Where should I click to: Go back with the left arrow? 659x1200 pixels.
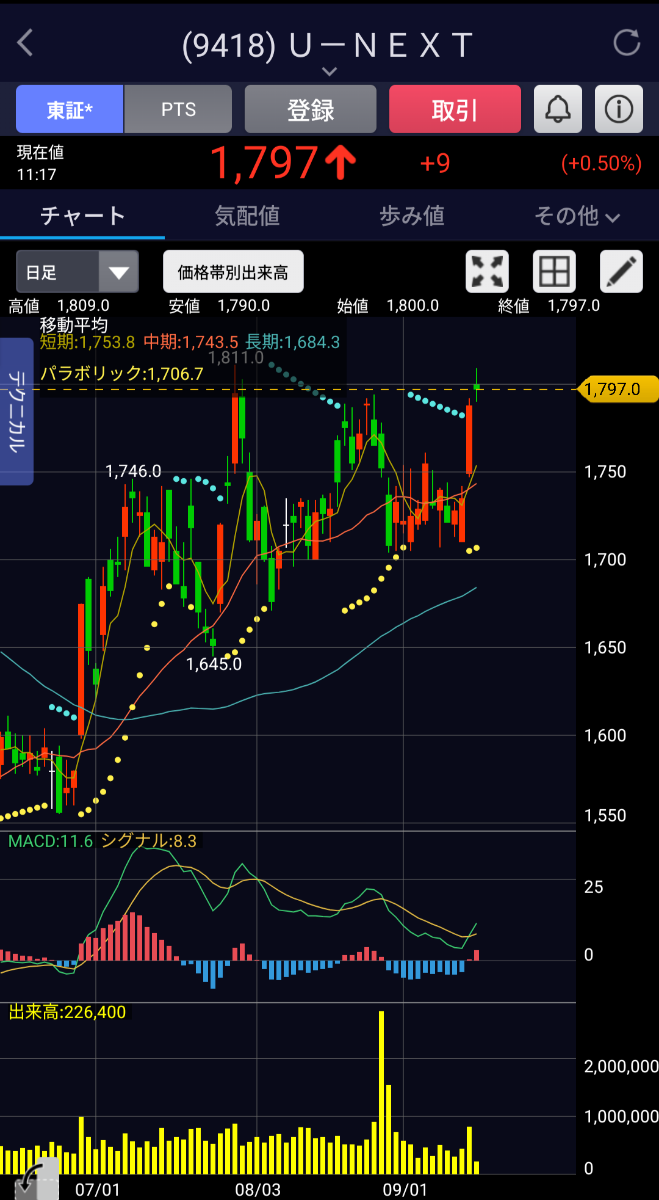click(26, 43)
